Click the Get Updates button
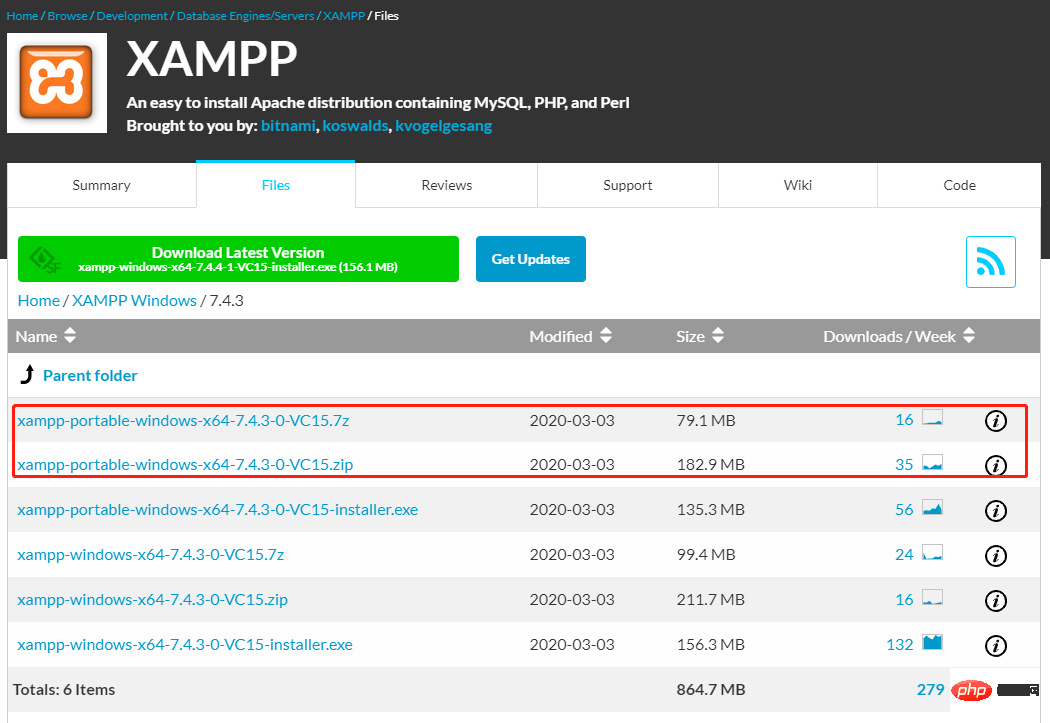The image size is (1050, 723). [530, 258]
